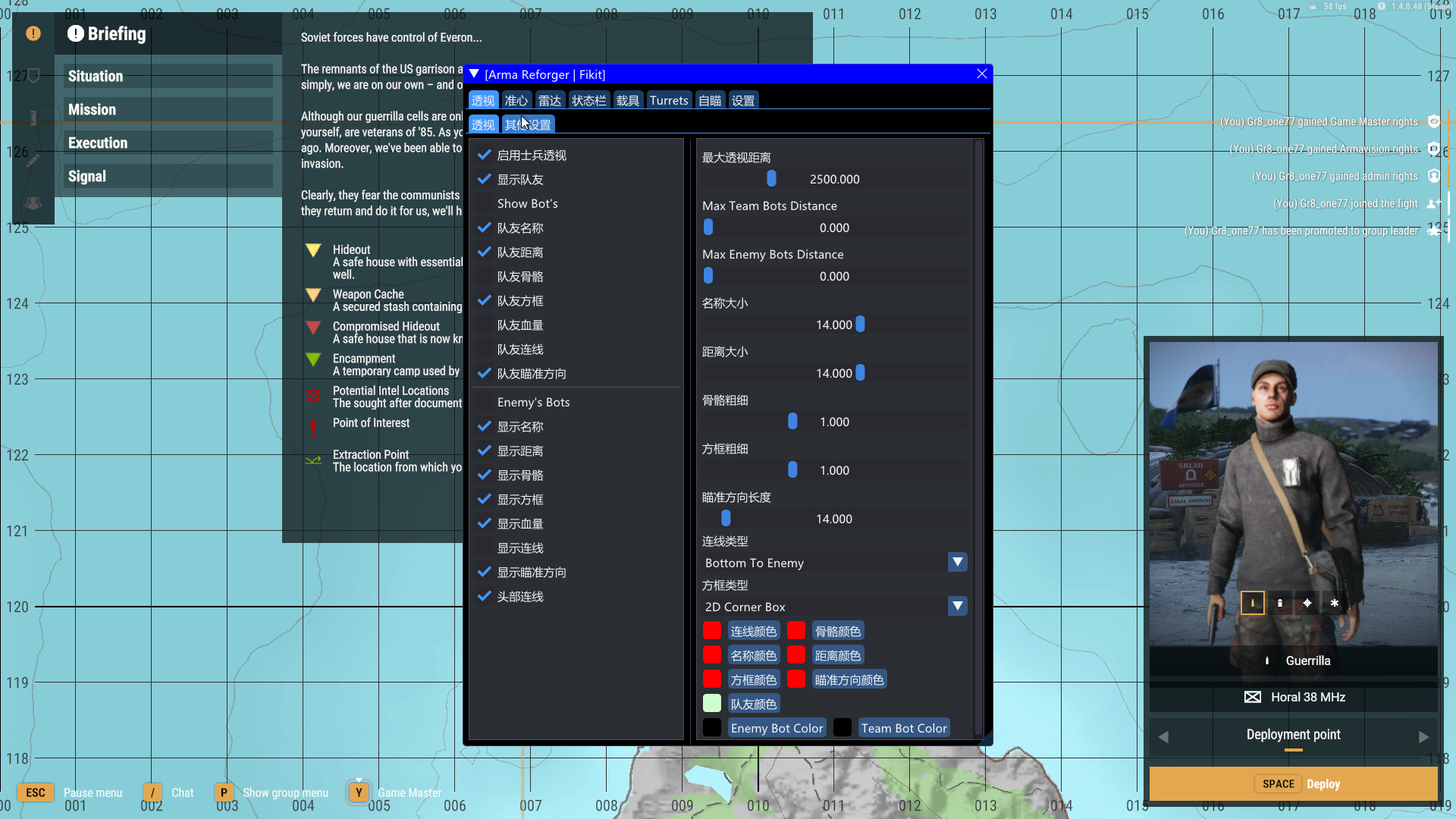Image resolution: width=1456 pixels, height=819 pixels.
Task: Click the Extraction Point marker icon
Action: [313, 460]
